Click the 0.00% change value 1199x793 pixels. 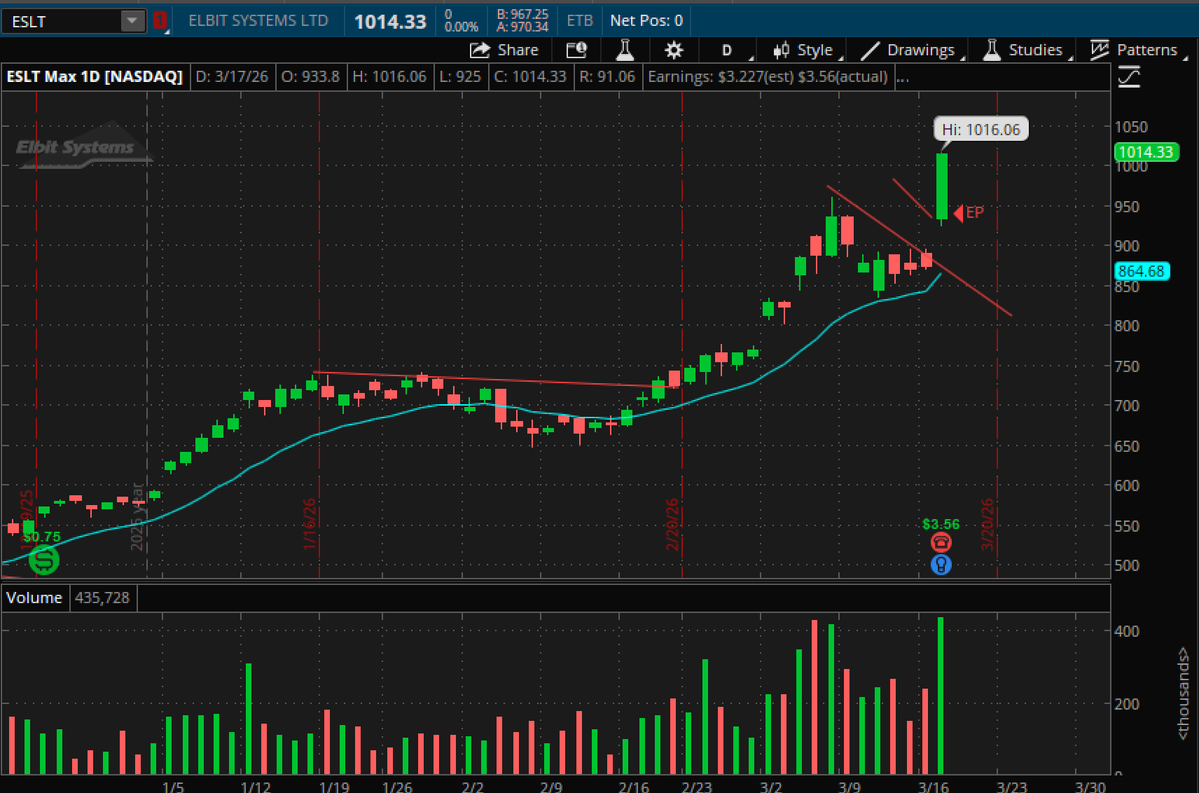pyautogui.click(x=461, y=27)
